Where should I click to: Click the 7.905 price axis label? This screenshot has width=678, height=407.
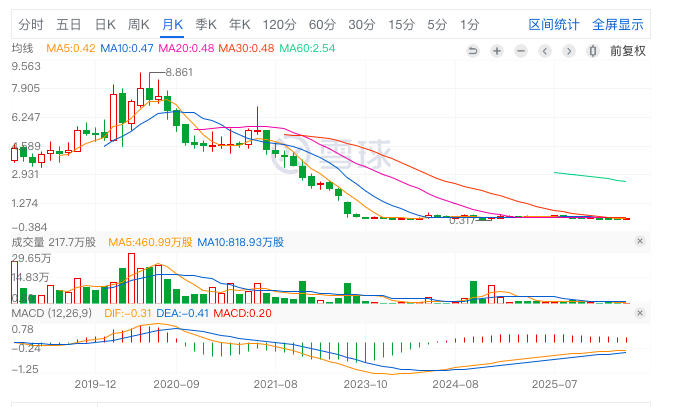pyautogui.click(x=26, y=88)
